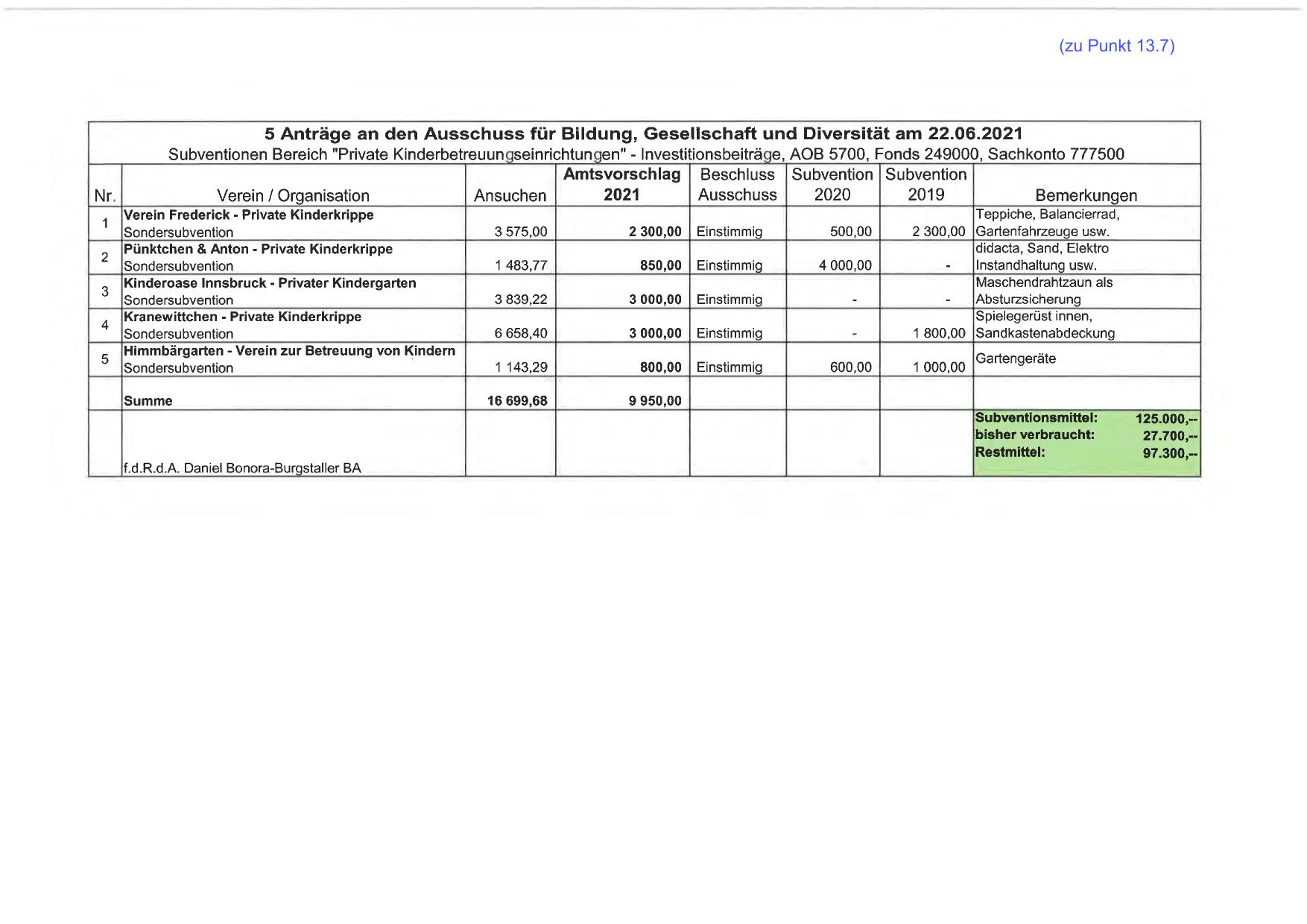Screen dimensions: 1307x924
Task: Select the "Maschendrahtzaun als Absturzsicherung" remark
Action: point(1043,291)
